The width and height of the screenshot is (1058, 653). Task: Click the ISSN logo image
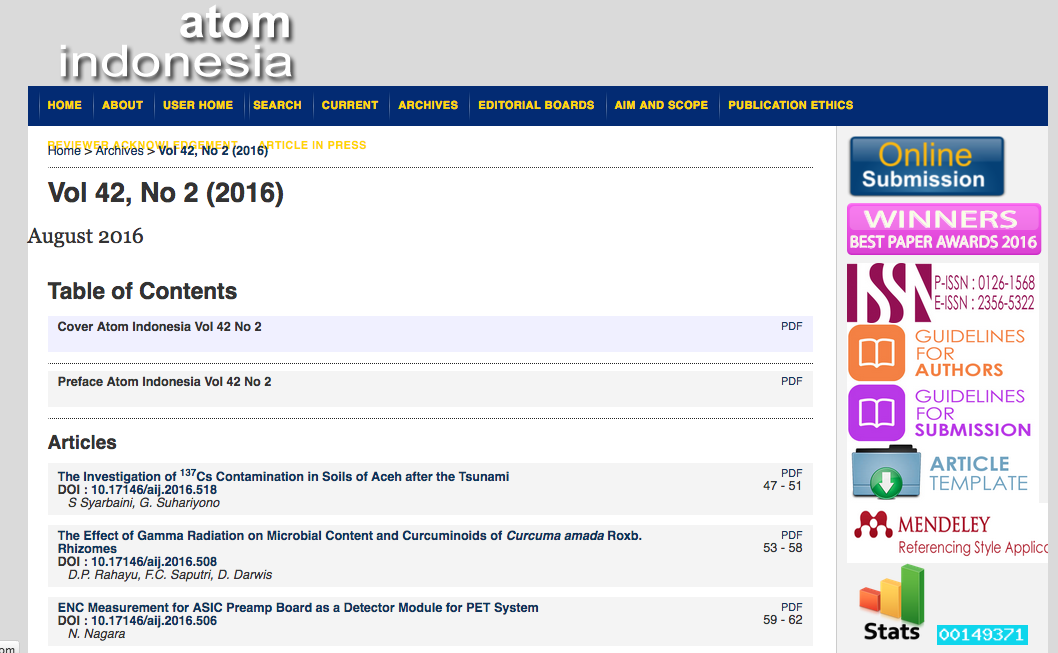[888, 292]
